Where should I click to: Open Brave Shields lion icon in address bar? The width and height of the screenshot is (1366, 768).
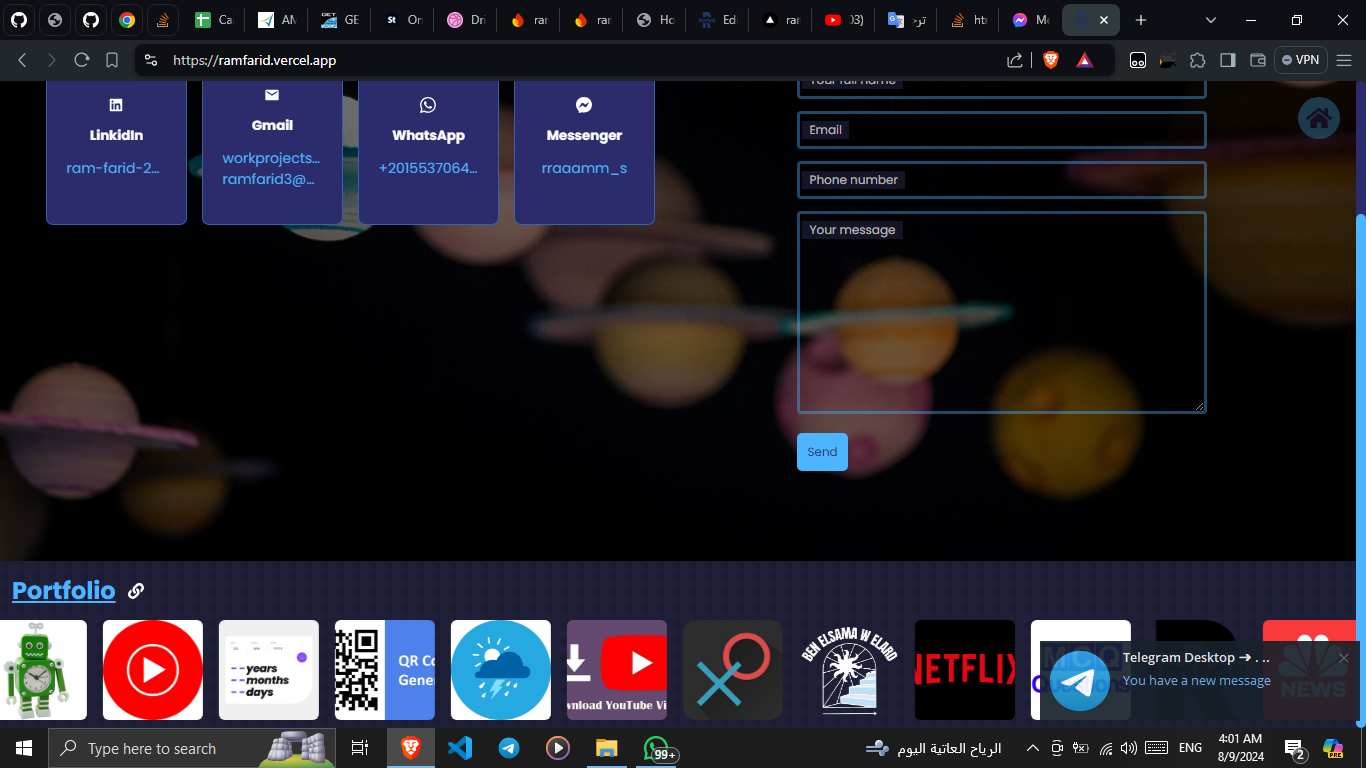point(1050,60)
